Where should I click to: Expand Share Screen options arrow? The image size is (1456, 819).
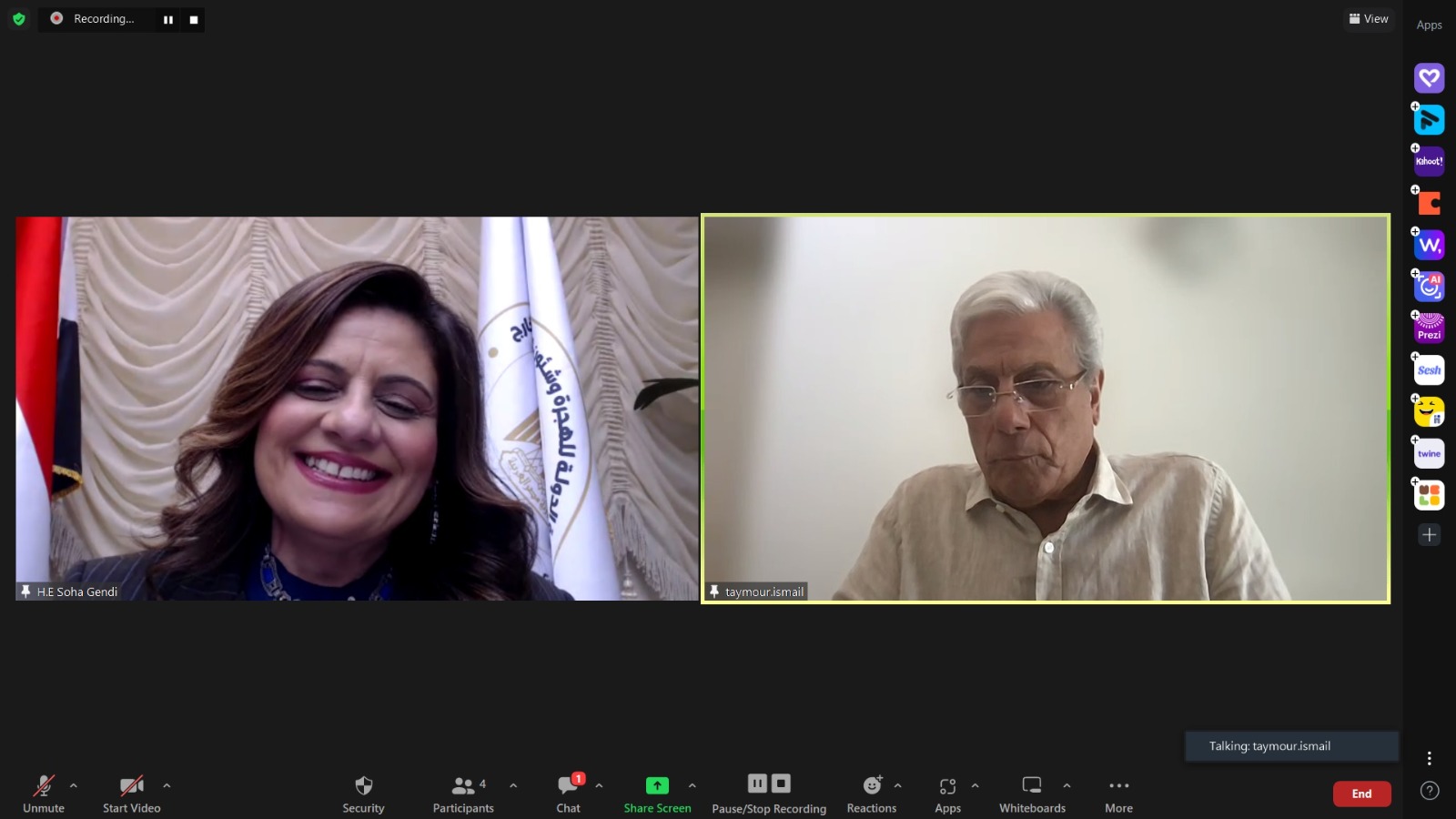tap(693, 785)
